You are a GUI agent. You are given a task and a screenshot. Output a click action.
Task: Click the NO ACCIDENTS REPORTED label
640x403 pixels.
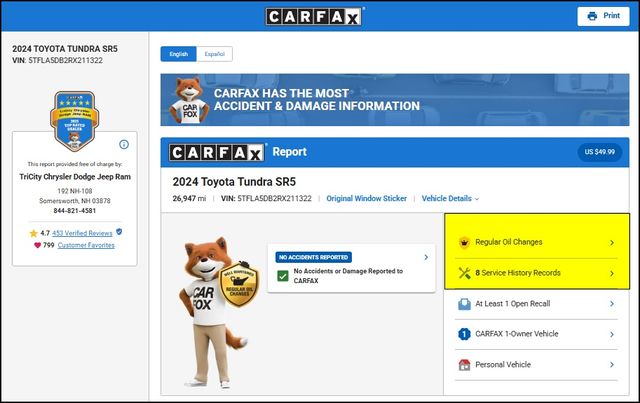point(313,257)
